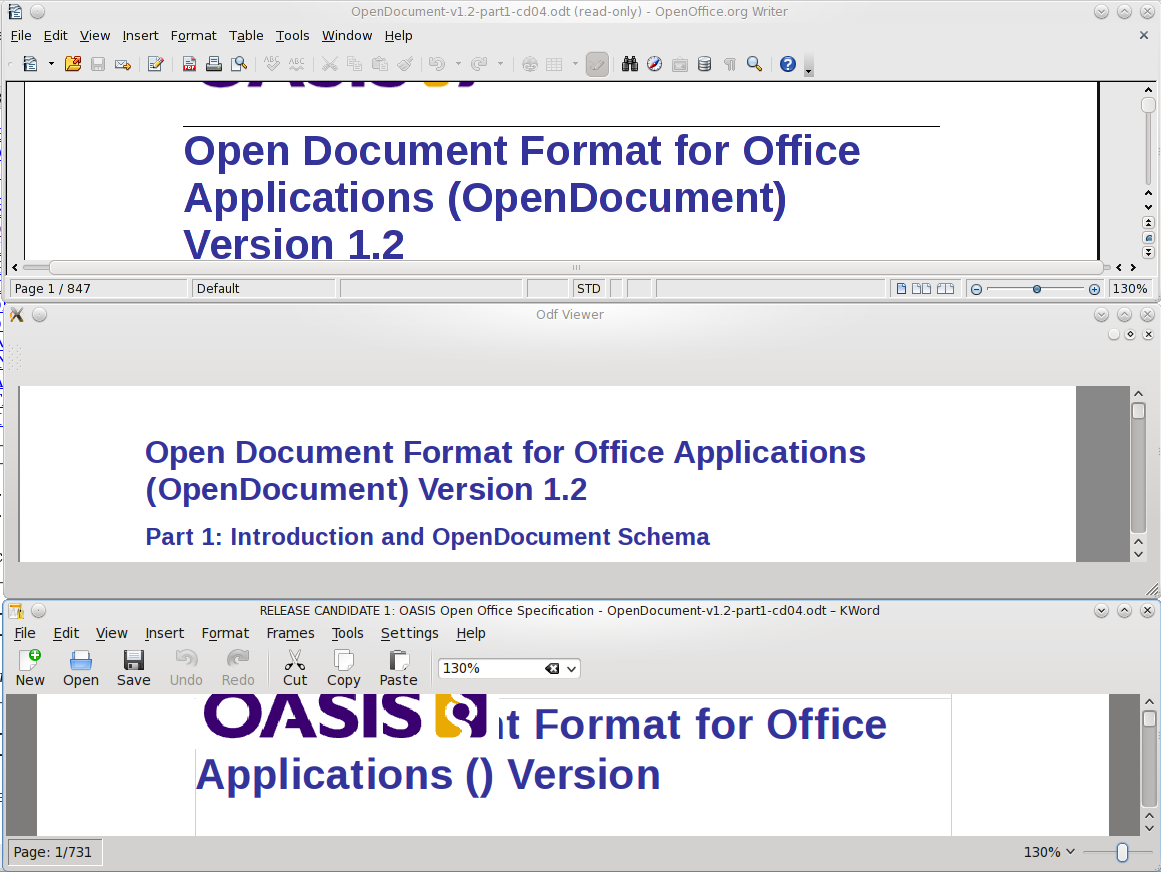Open the 130% zoom dropdown in KWord status bar
Screen dimensions: 1161x872
(x=1049, y=852)
